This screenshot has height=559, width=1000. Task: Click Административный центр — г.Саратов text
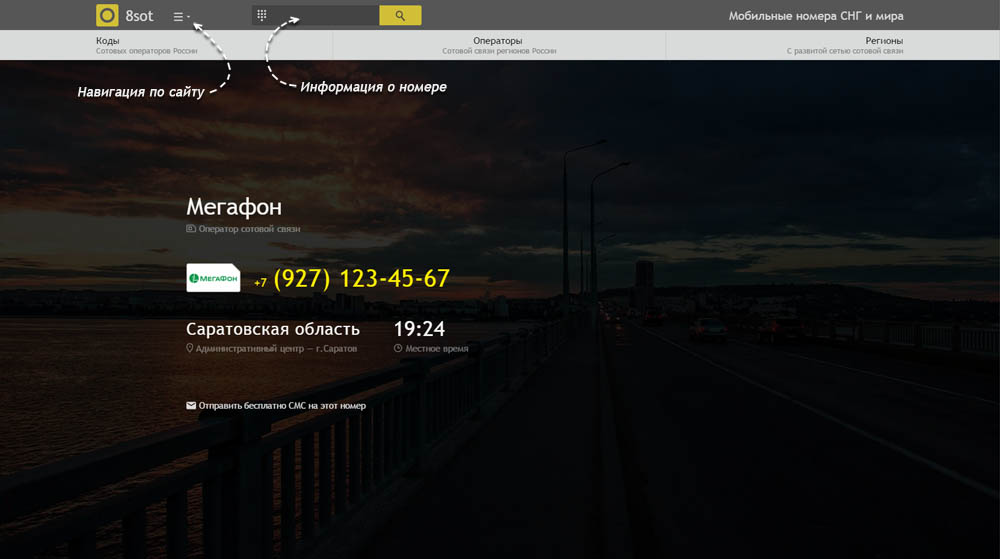click(x=276, y=349)
